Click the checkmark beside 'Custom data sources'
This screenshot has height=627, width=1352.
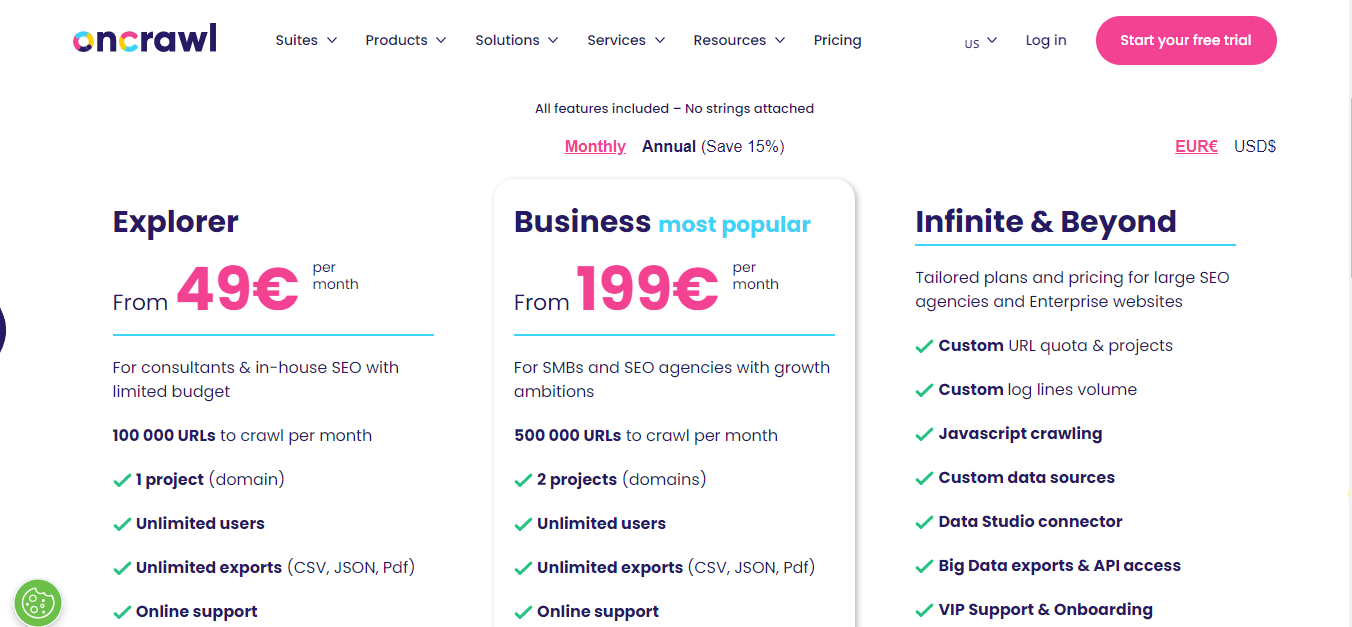click(924, 478)
